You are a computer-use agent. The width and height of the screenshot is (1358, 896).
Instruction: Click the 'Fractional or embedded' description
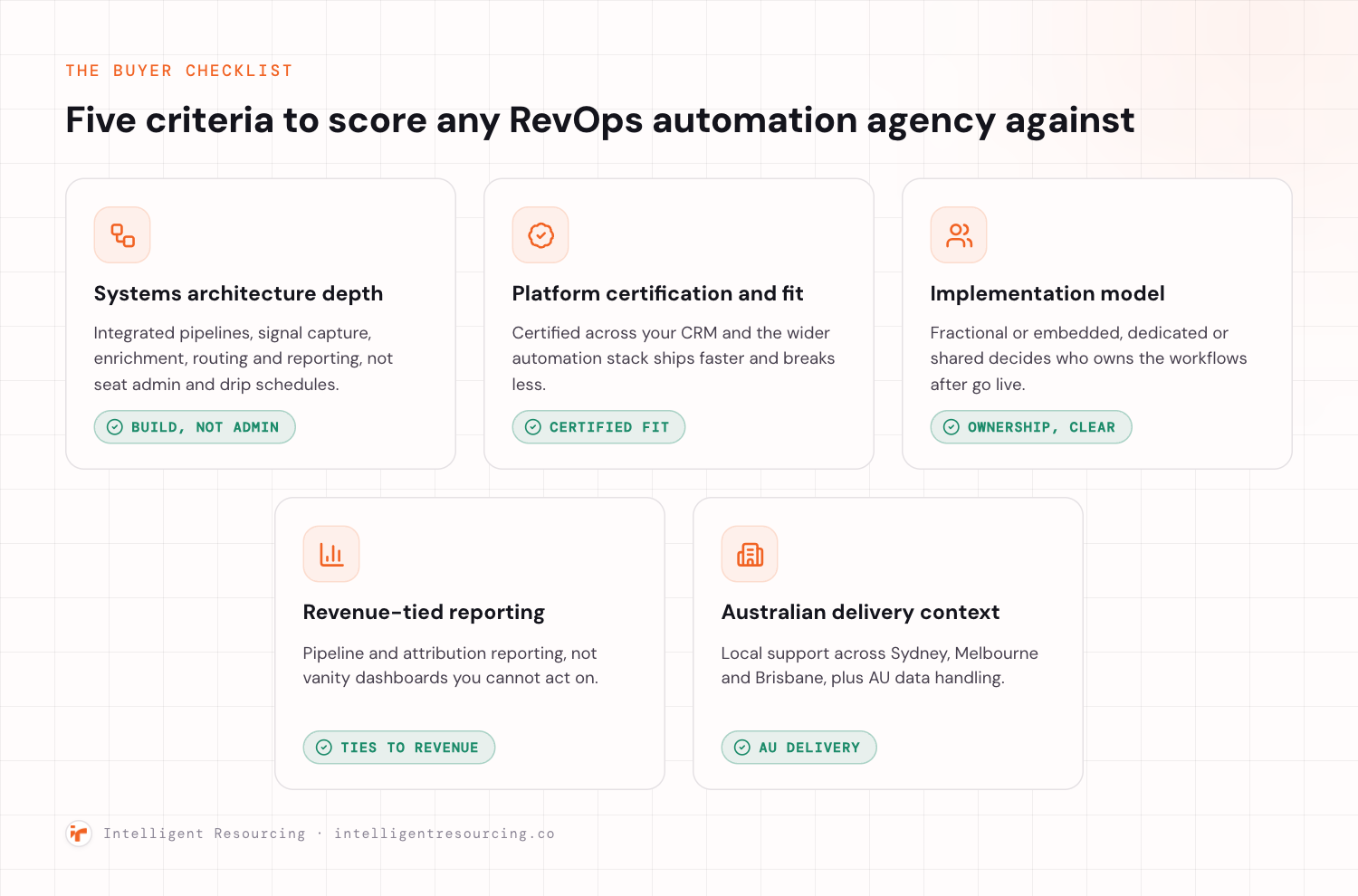[x=1088, y=358]
